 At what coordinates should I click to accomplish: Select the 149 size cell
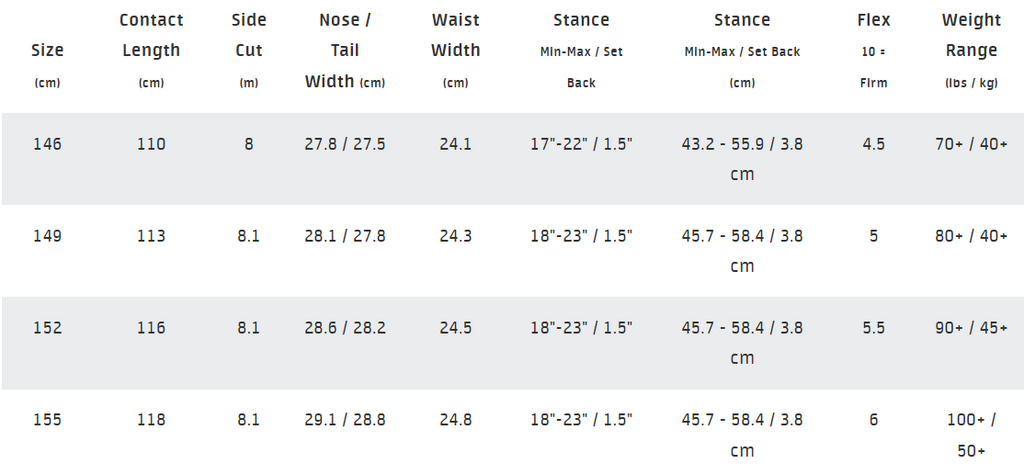pos(47,236)
